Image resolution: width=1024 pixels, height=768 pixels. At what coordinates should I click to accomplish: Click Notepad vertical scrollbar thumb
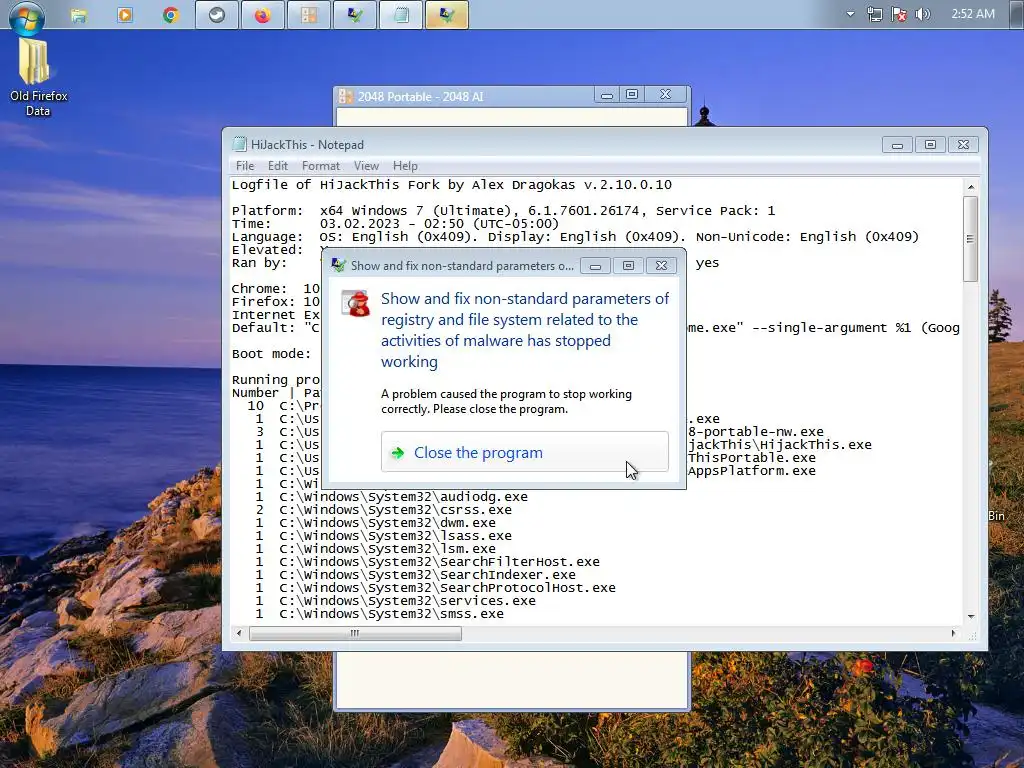coord(970,239)
